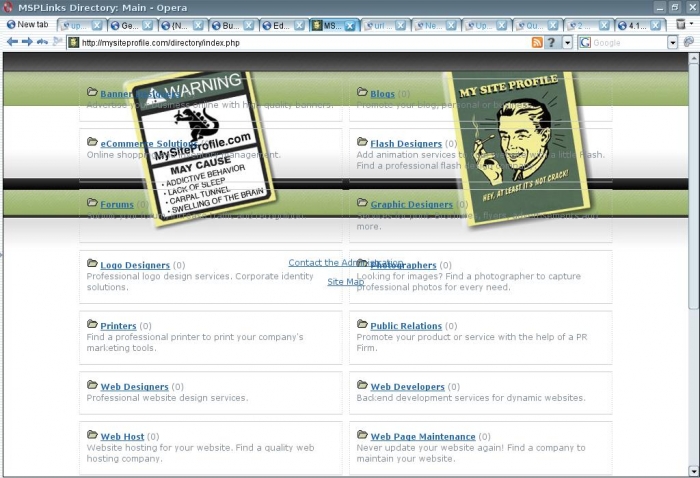Open the Logo Designers category link

tap(135, 265)
